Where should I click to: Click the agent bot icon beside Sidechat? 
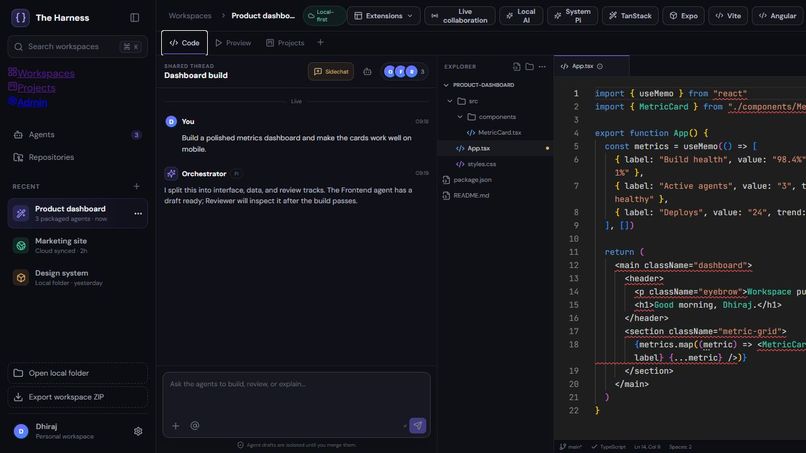(x=367, y=71)
